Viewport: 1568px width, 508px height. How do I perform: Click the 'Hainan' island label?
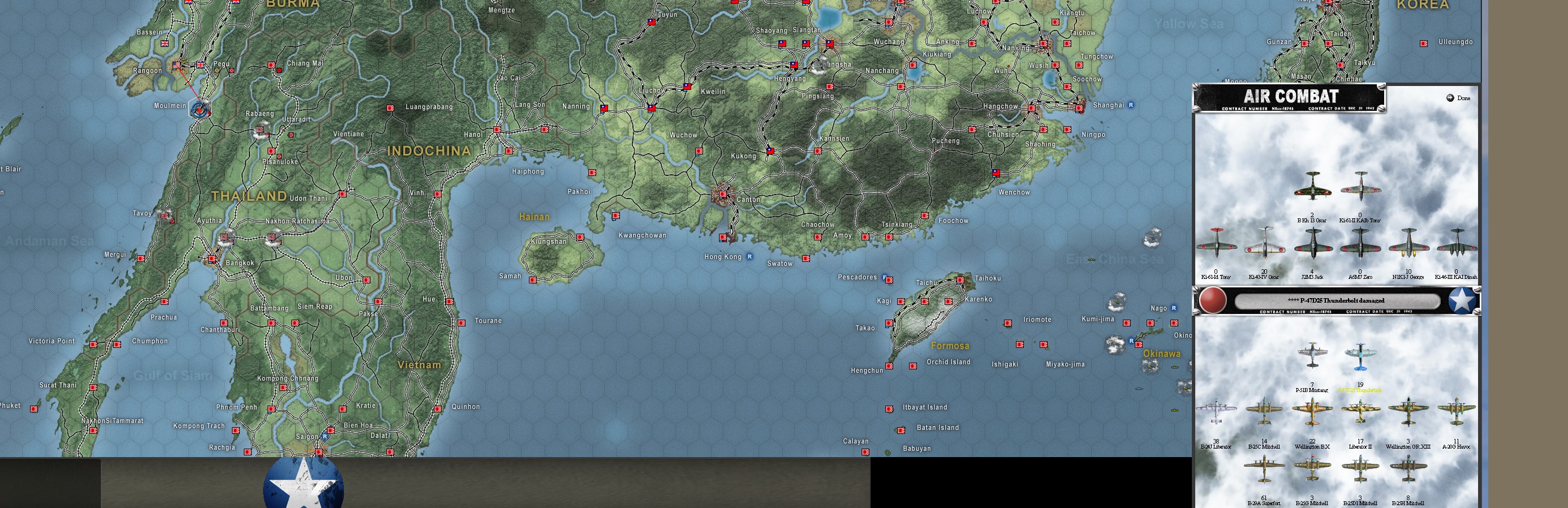534,217
